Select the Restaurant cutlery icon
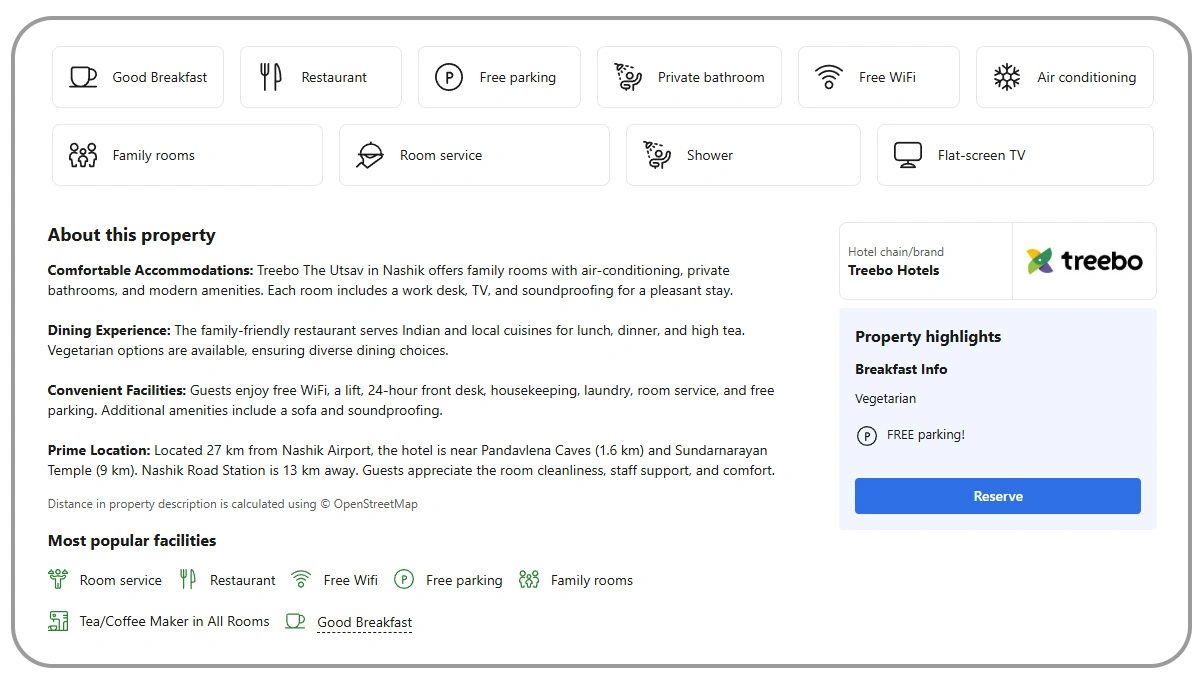The image size is (1202, 684). click(270, 76)
